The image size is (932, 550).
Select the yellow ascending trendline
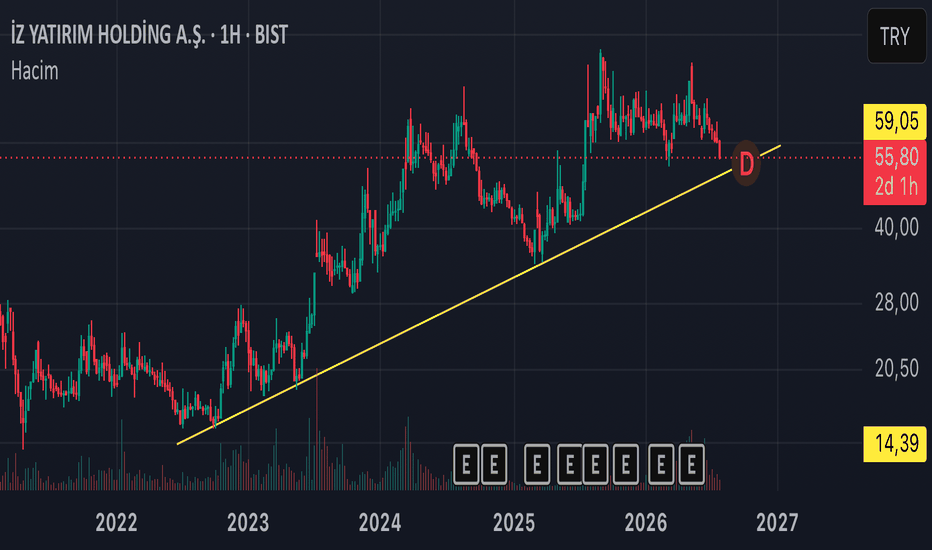(x=479, y=294)
